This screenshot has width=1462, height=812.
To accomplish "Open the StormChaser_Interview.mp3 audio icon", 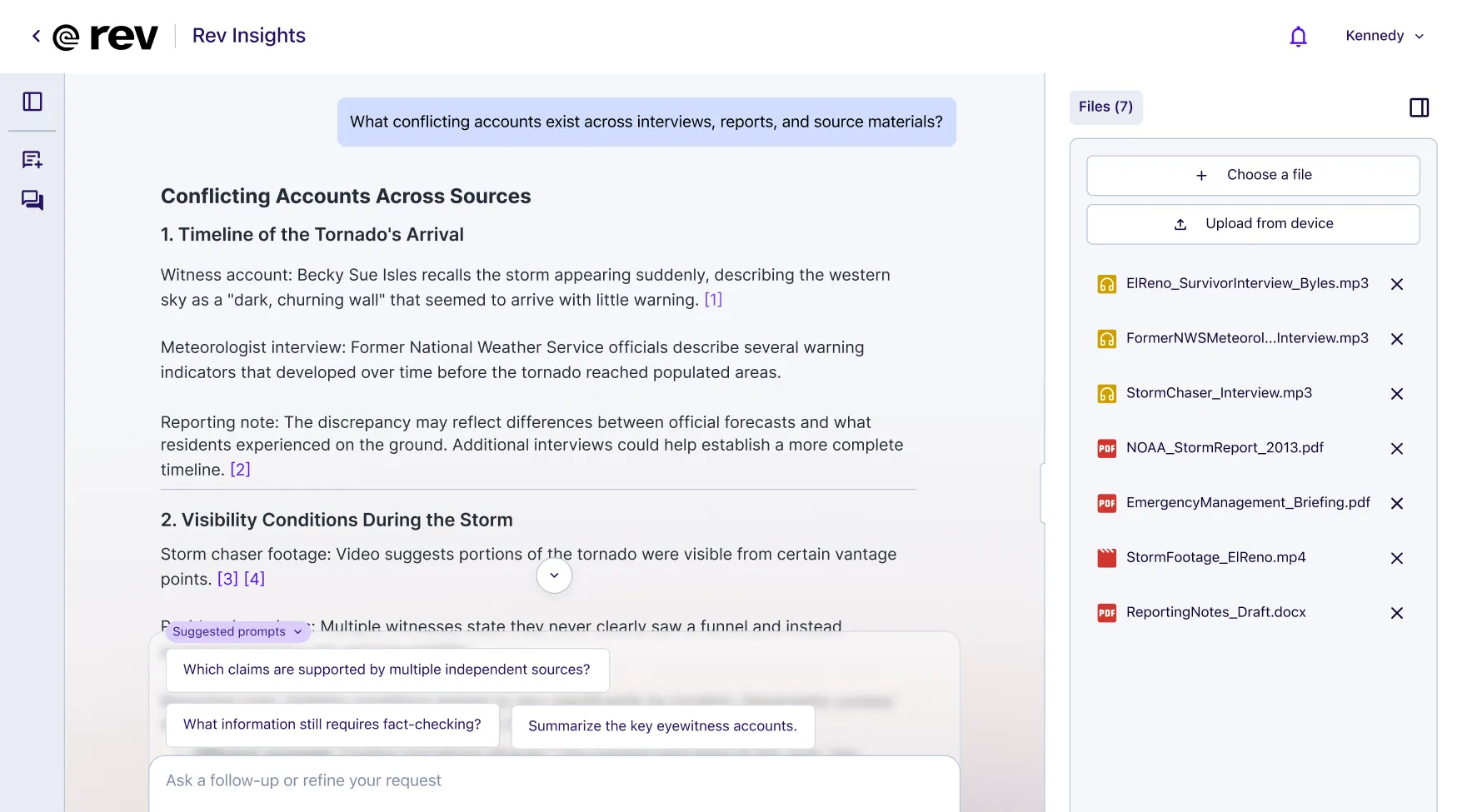I will (1106, 394).
